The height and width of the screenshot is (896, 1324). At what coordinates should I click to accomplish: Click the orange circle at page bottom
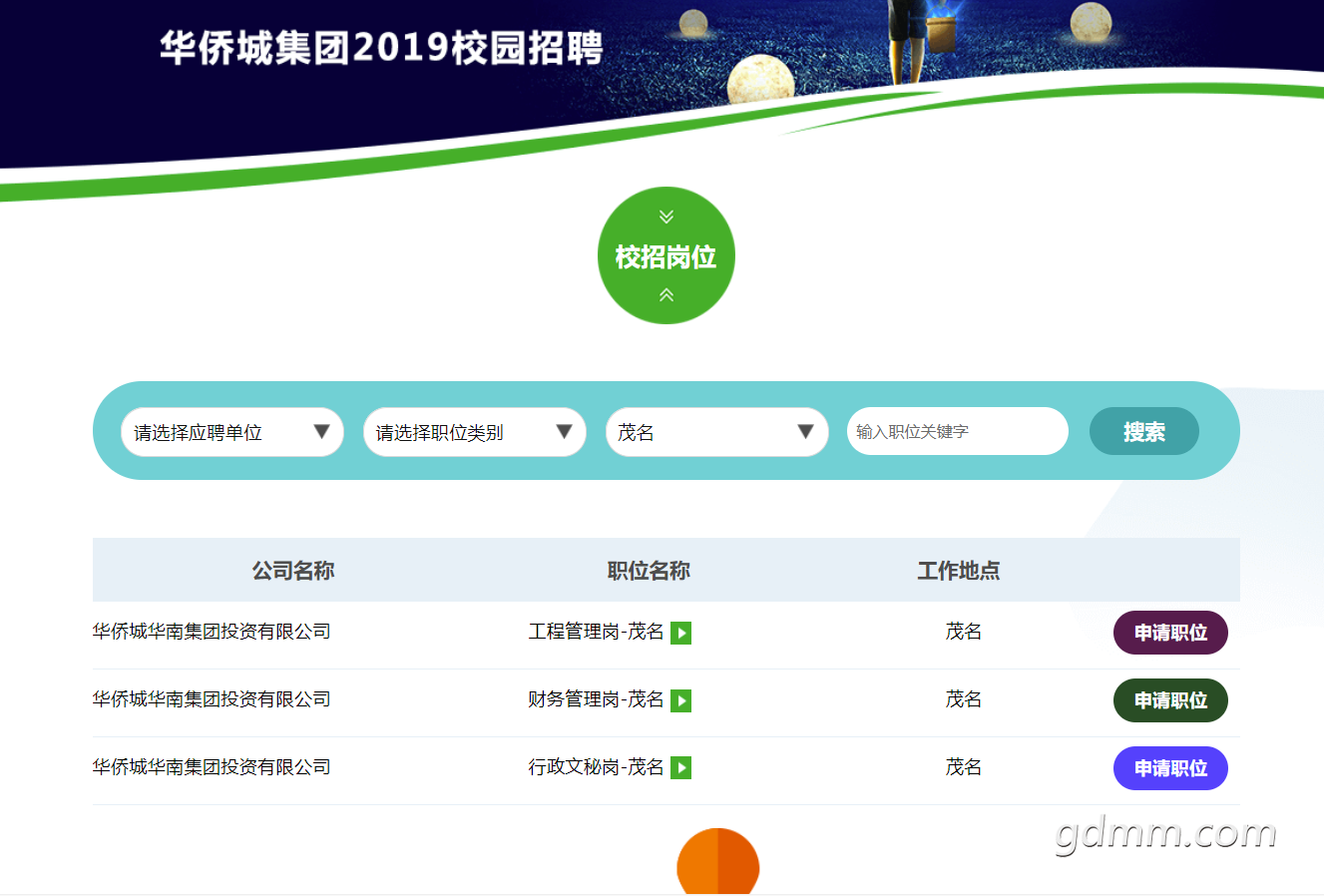coord(718,862)
